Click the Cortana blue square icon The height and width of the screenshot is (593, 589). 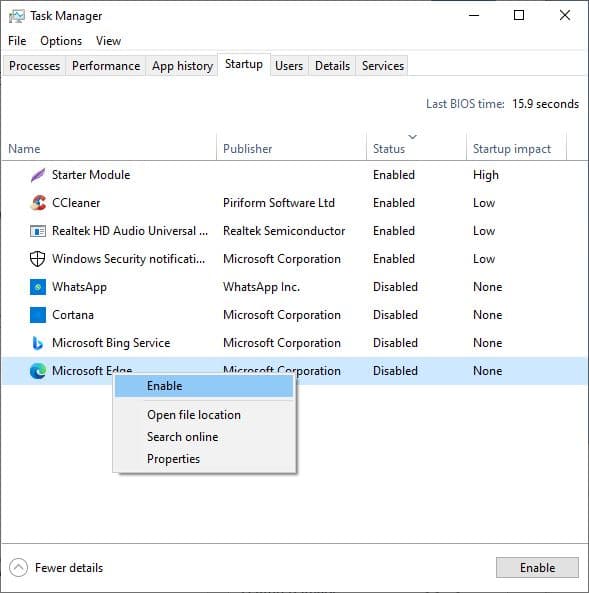click(38, 315)
